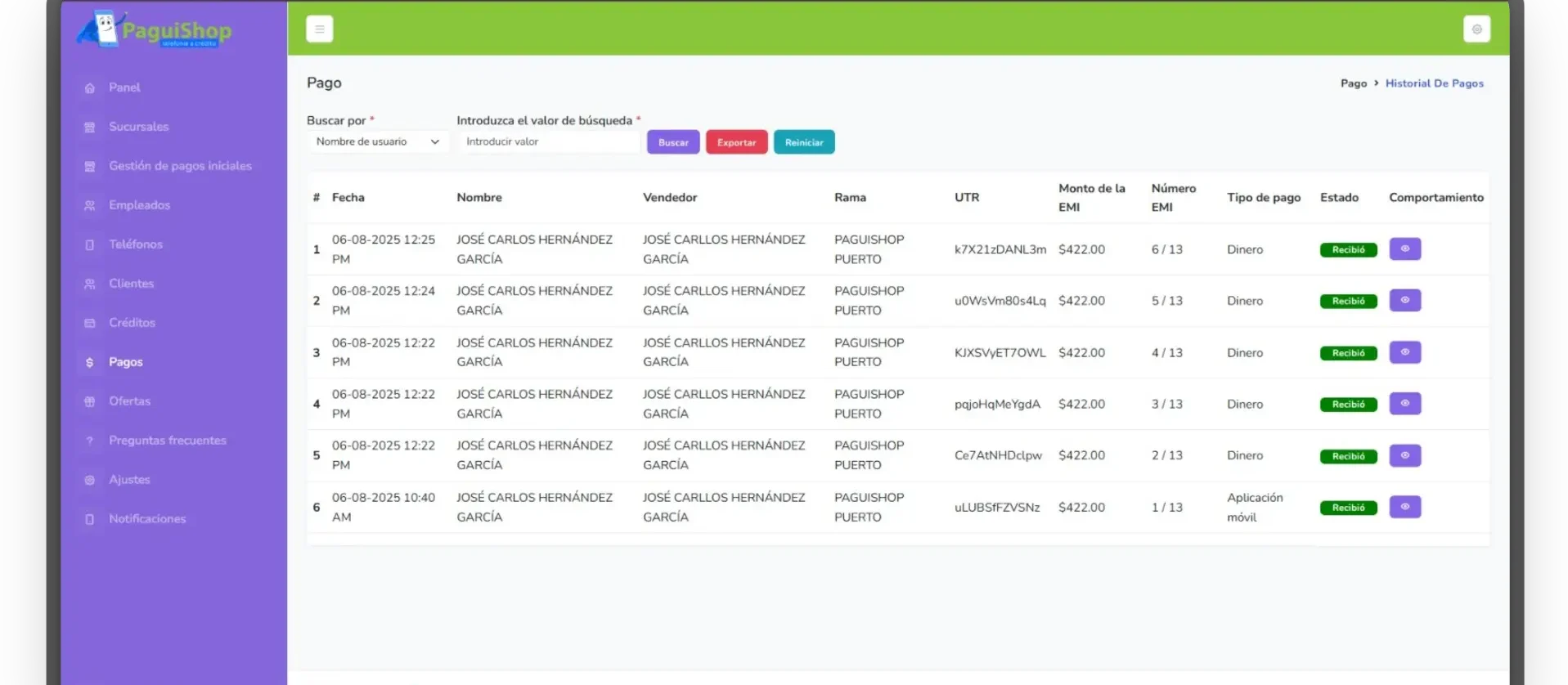View the Aplicación móvil payment eye button

[1404, 507]
